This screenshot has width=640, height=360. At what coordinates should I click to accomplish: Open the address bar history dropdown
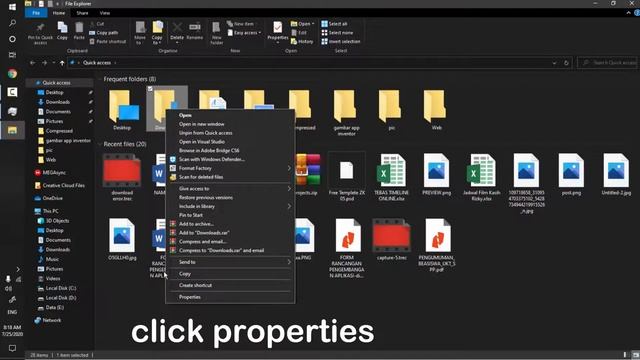(554, 63)
